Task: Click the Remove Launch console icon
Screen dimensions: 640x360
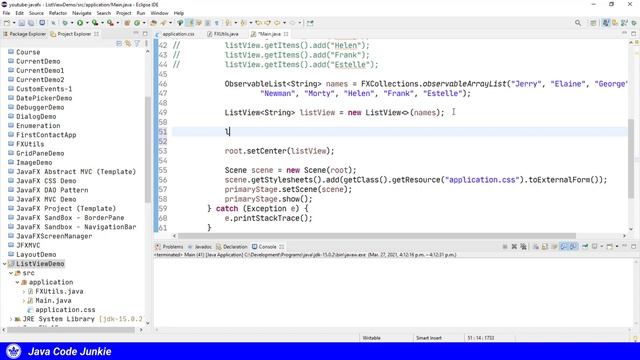Action: [x=514, y=247]
